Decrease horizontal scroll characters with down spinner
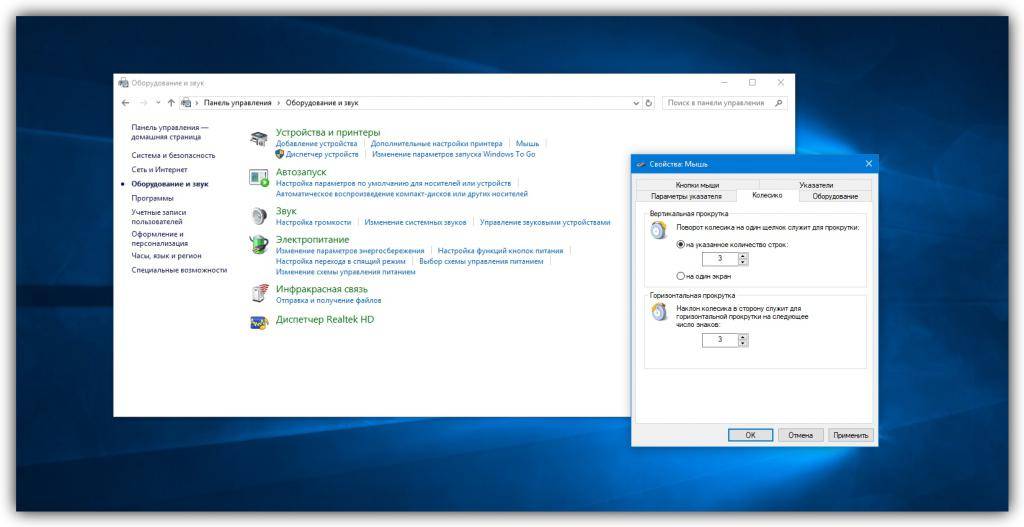 tap(743, 343)
